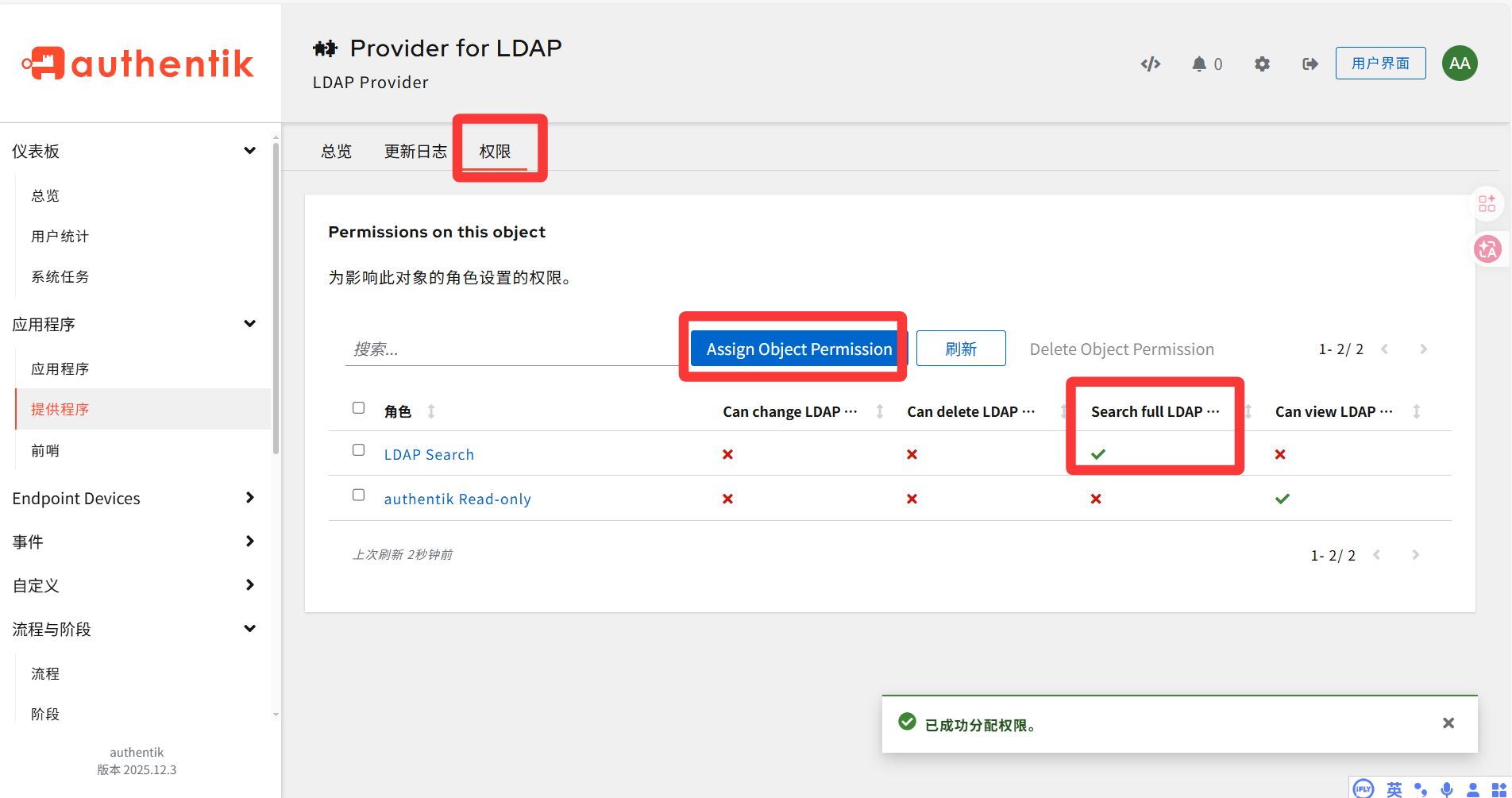Switch to the 总览 tab
1512x798 pixels.
tap(336, 151)
